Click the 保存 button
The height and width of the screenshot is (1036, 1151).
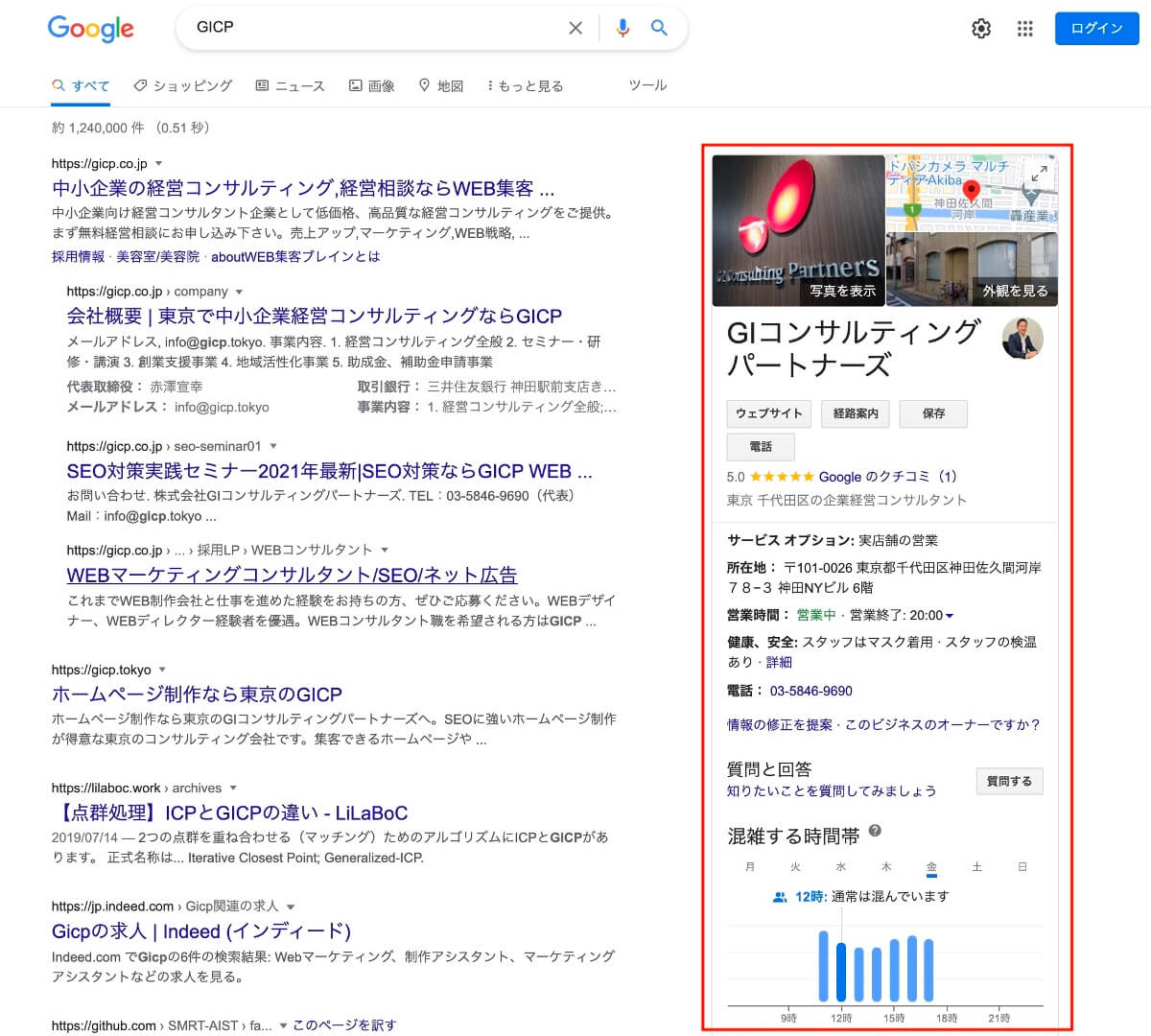pos(933,413)
